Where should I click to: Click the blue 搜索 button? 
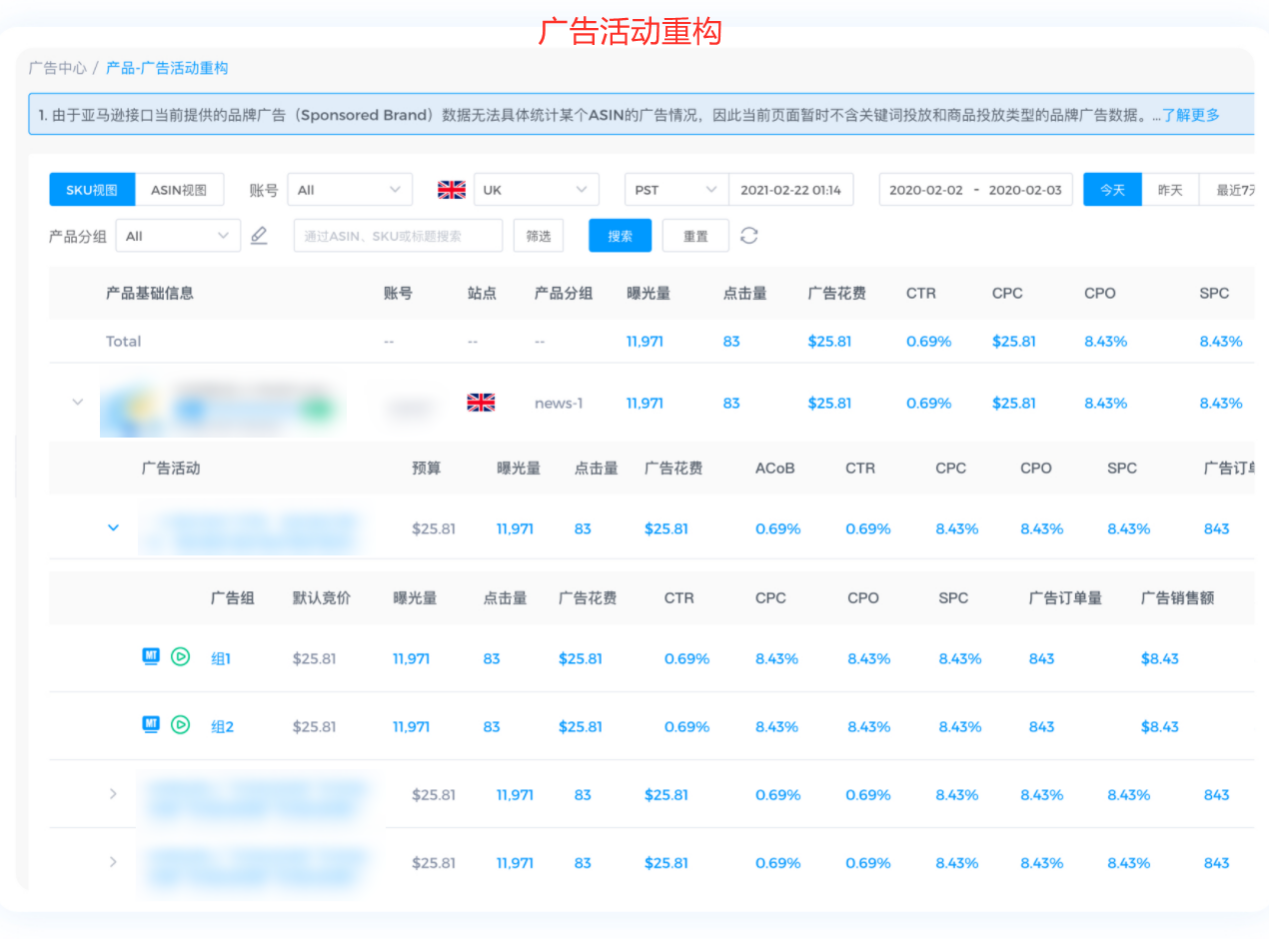point(620,236)
